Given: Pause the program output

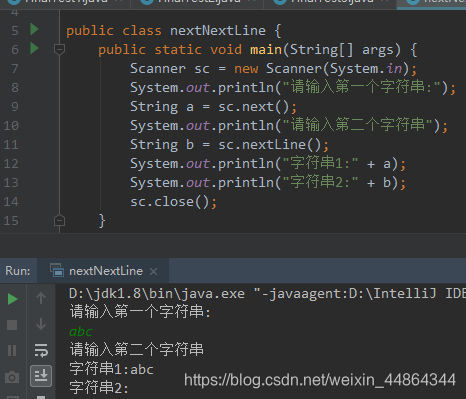Looking at the screenshot, I should click(12, 350).
